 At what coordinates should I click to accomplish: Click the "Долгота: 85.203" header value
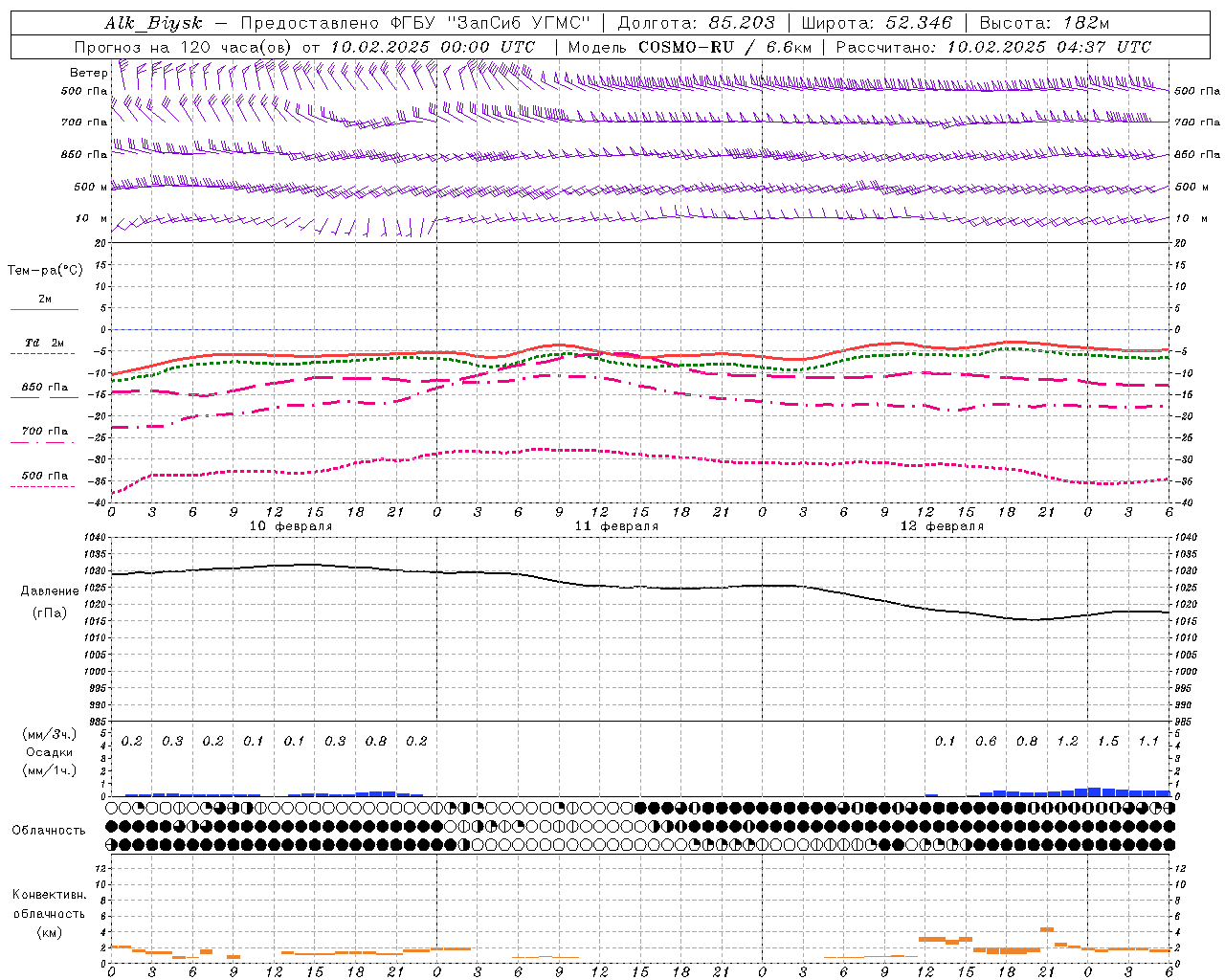696,23
